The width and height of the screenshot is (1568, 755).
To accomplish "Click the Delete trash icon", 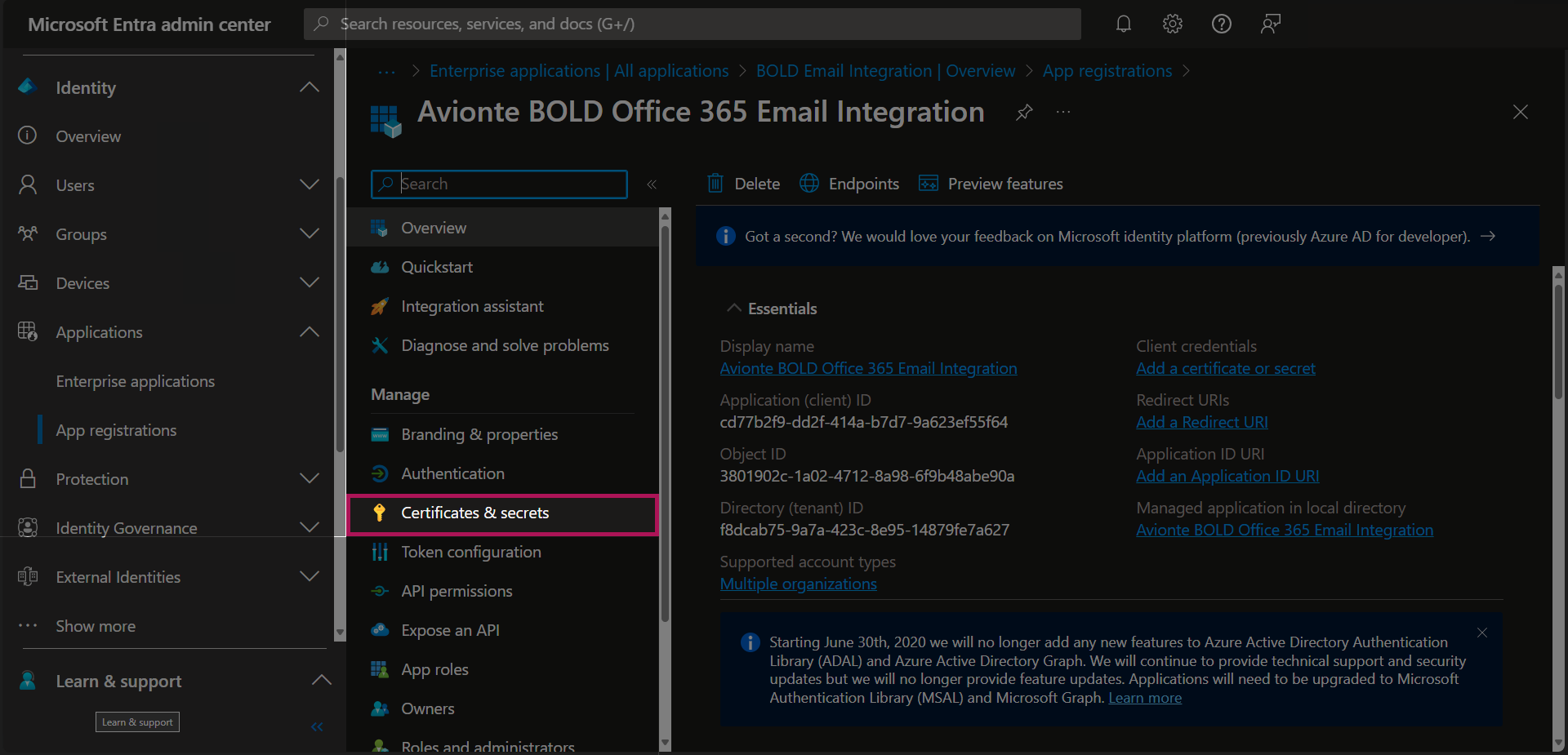I will point(715,184).
